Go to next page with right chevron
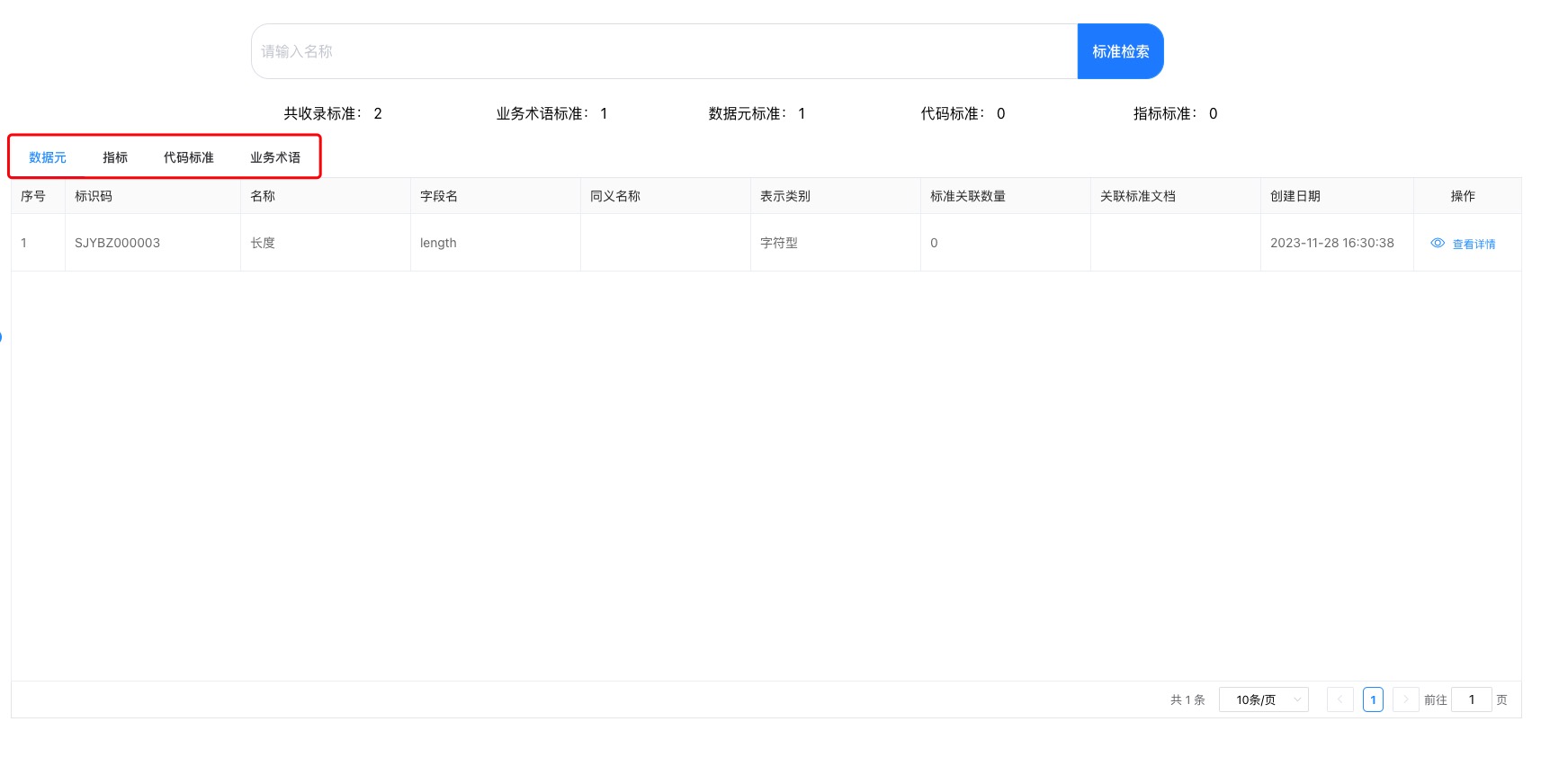Image resolution: width=1550 pixels, height=784 pixels. pyautogui.click(x=1405, y=699)
